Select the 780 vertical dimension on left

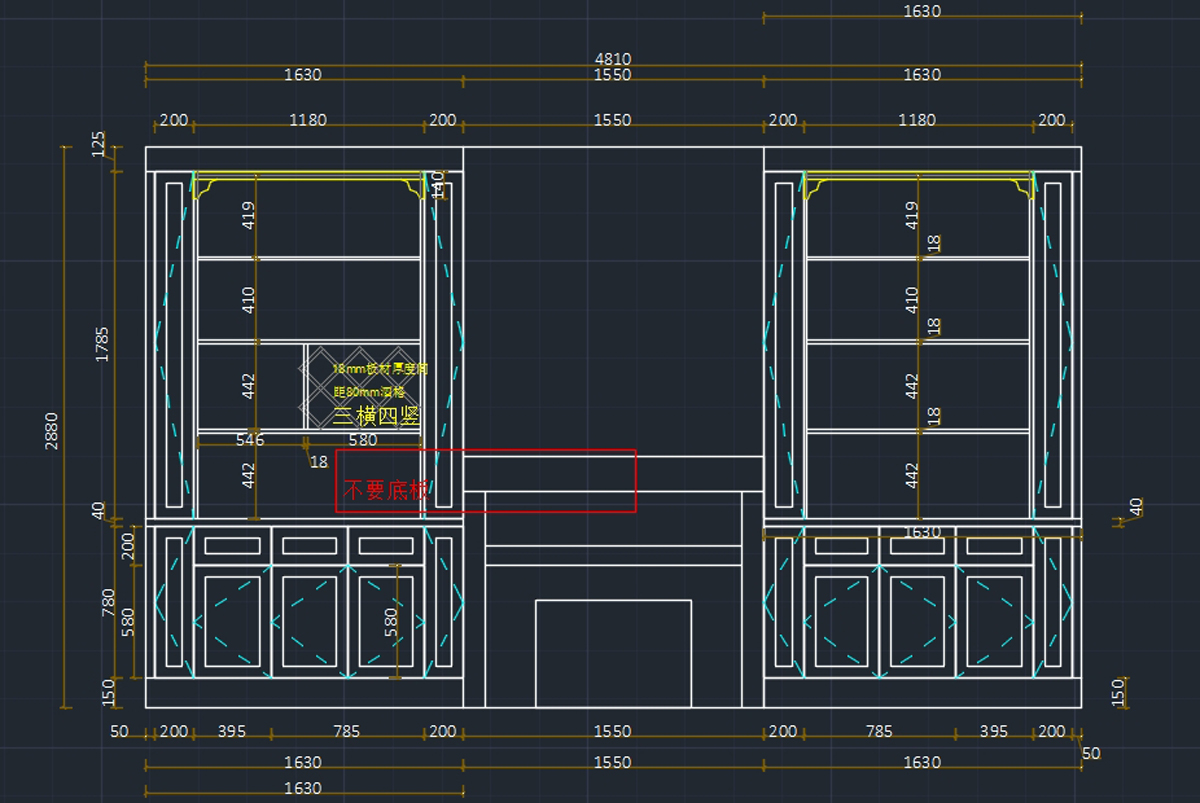click(x=110, y=603)
